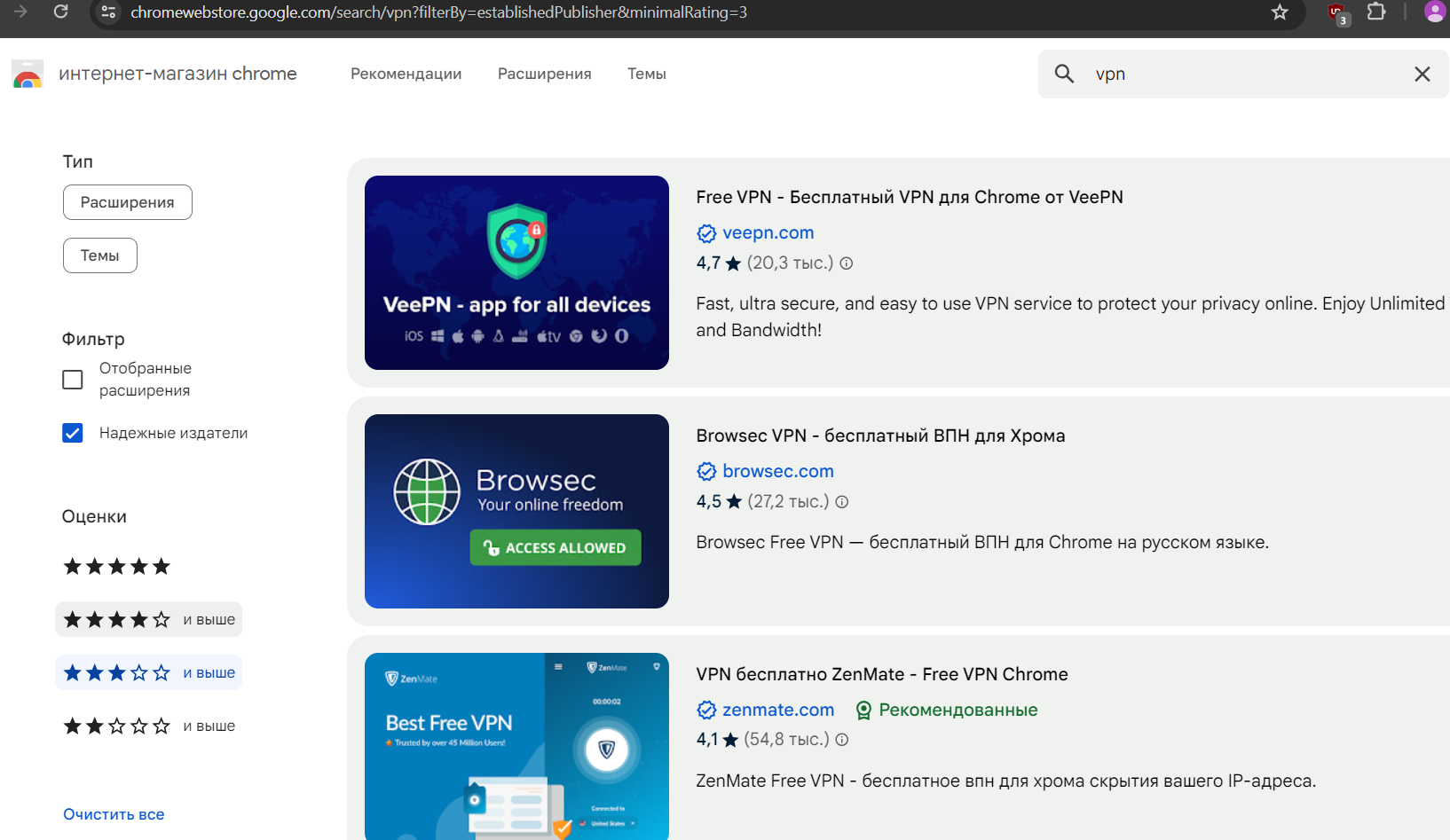Click Browsec rating count (27,2 тыс.)
The width and height of the screenshot is (1450, 840).
click(x=788, y=502)
